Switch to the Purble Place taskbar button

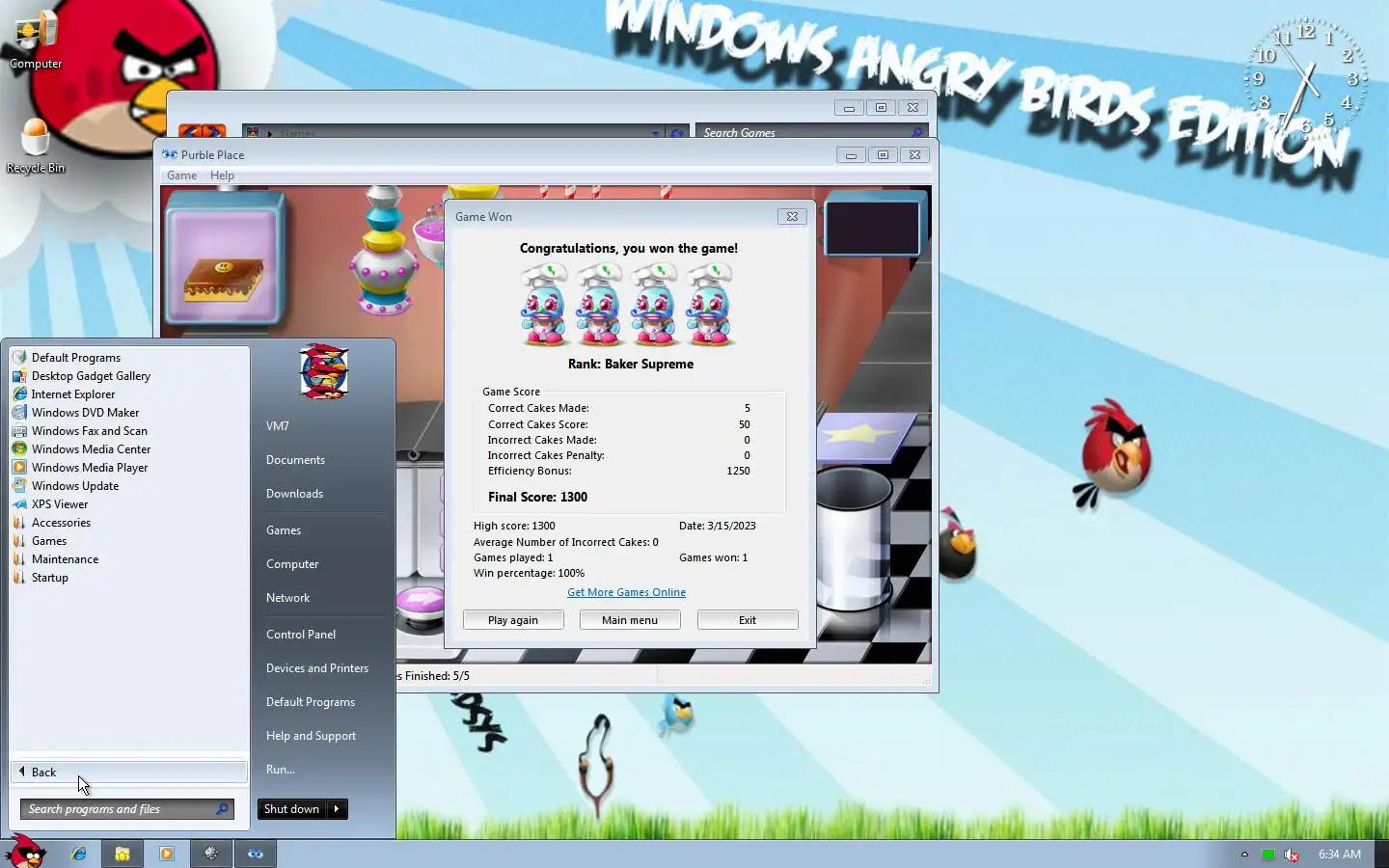[x=256, y=854]
